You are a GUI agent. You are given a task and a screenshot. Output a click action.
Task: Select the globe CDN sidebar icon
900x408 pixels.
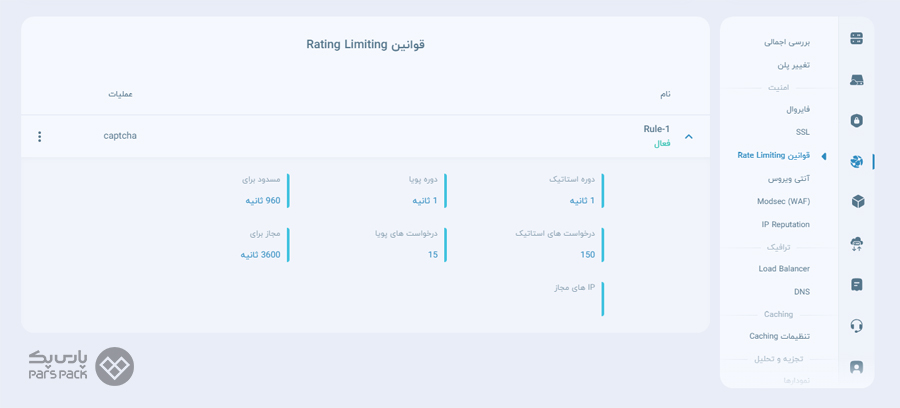click(856, 161)
